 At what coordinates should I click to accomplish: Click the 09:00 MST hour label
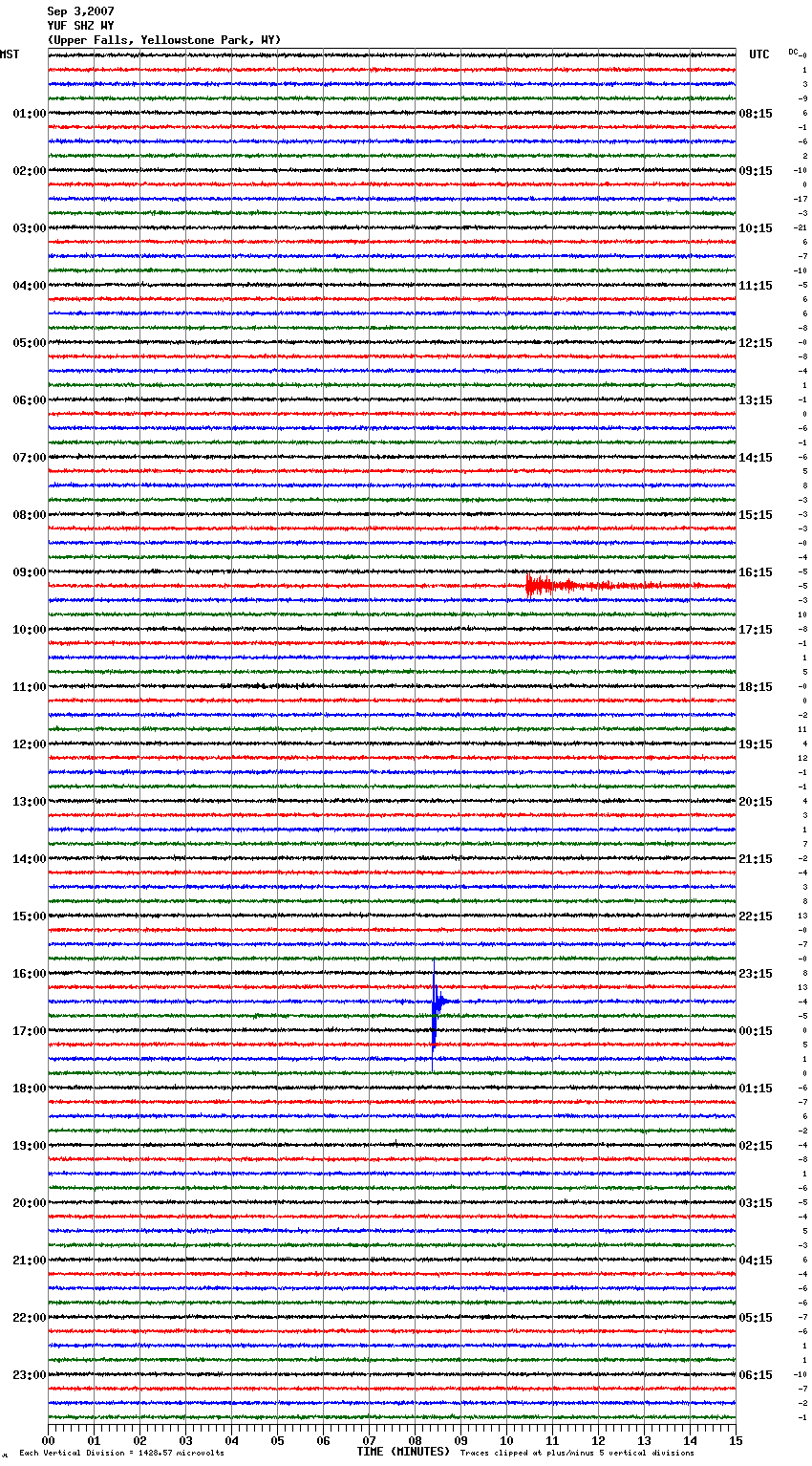tap(30, 572)
